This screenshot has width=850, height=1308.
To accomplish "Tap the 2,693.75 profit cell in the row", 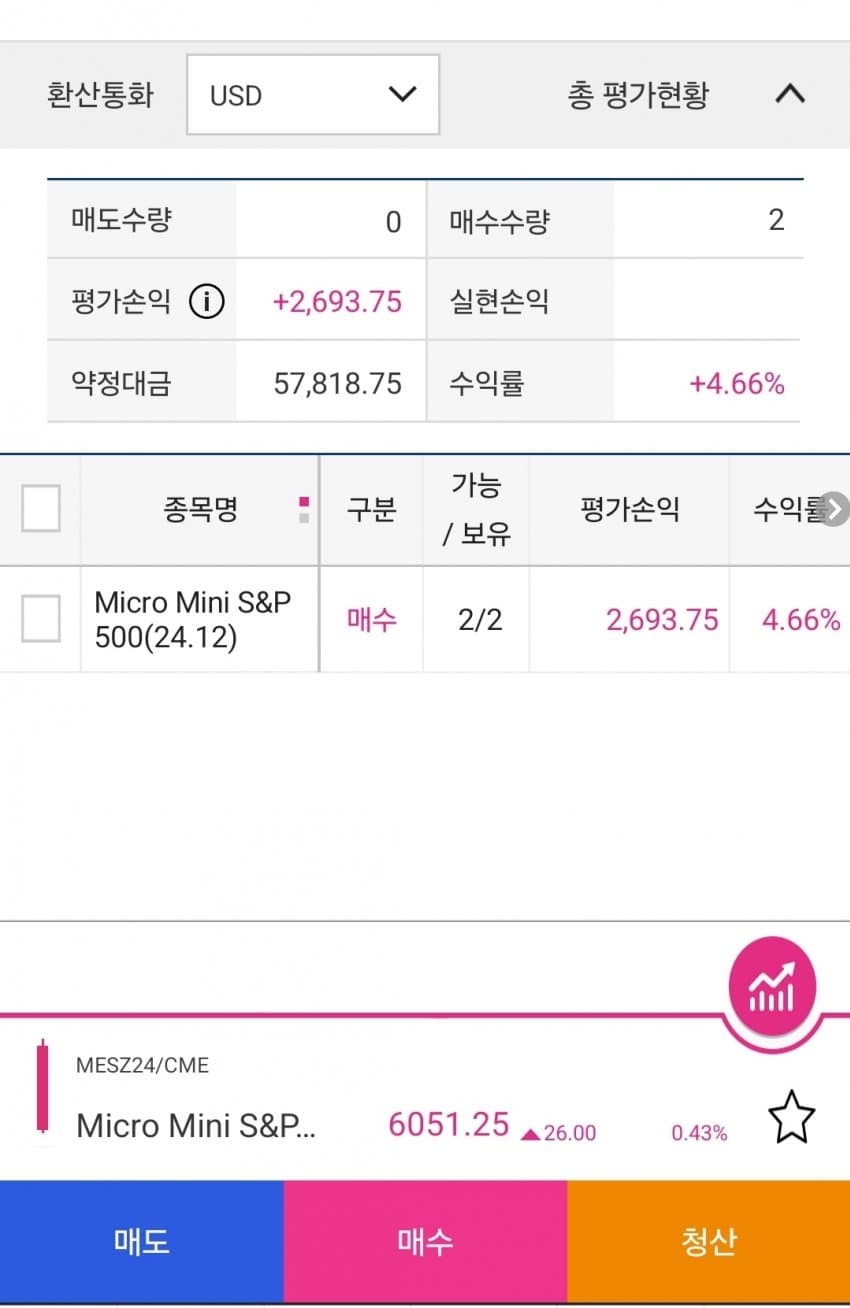I will 662,620.
